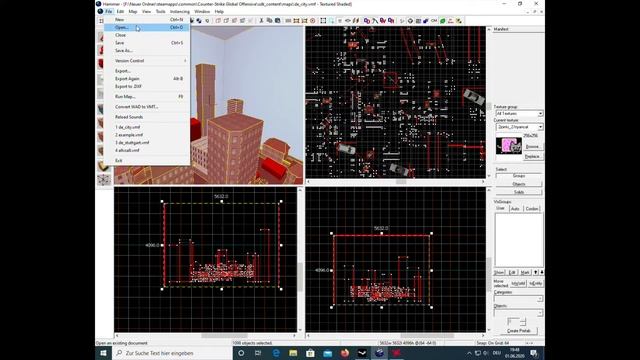Click the Cortana circle taskbar icon
This screenshot has height=360, width=640.
241,353
